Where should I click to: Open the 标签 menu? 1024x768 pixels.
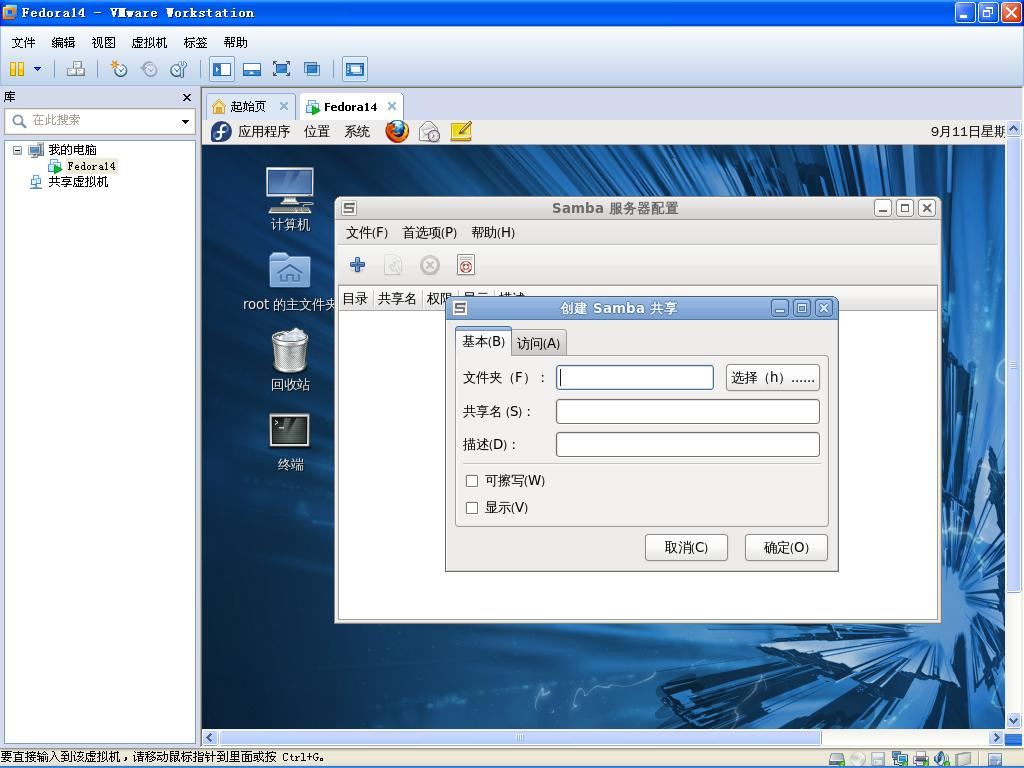(195, 42)
